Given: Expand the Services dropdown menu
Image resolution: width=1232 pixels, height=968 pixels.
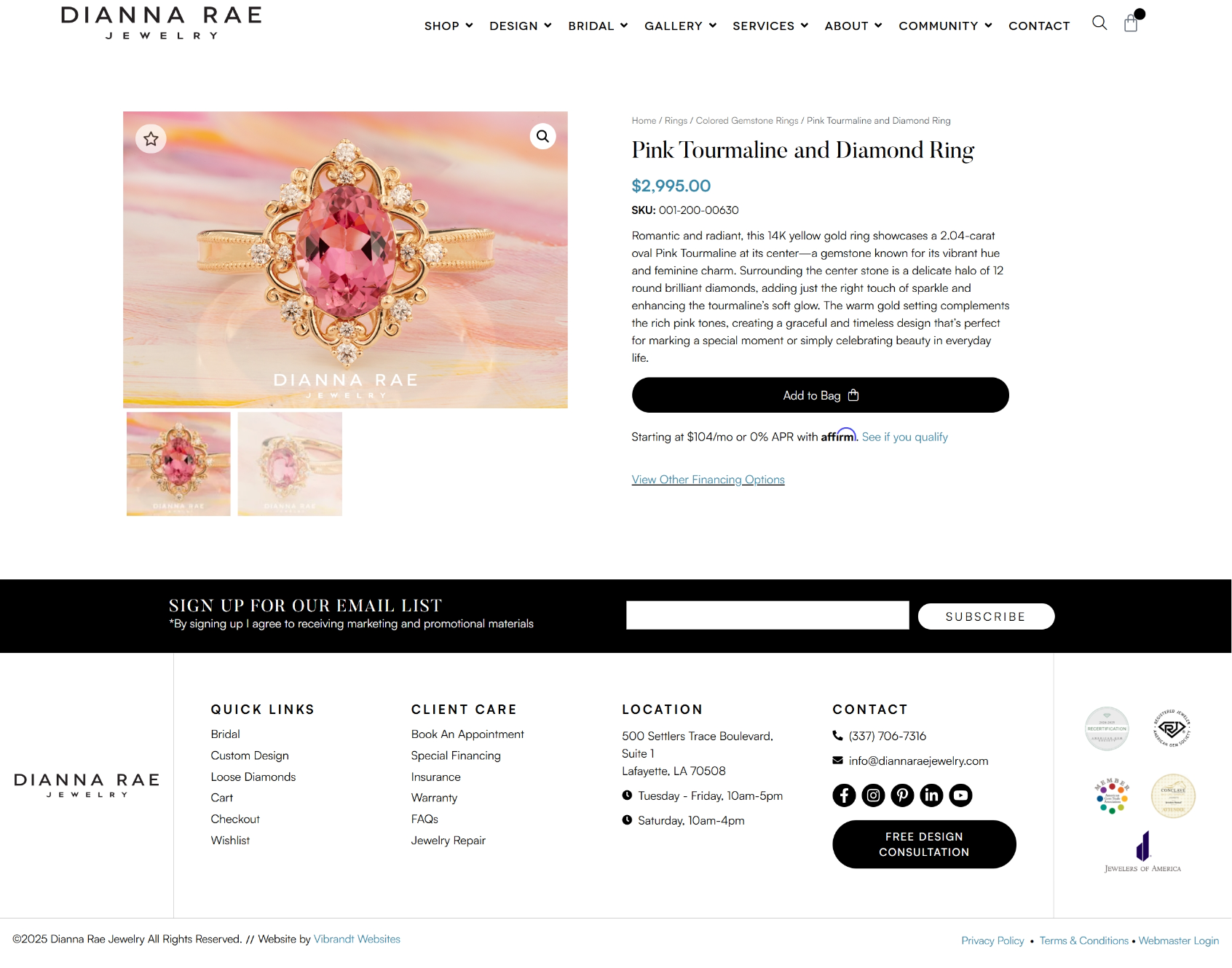Looking at the screenshot, I should (x=770, y=25).
